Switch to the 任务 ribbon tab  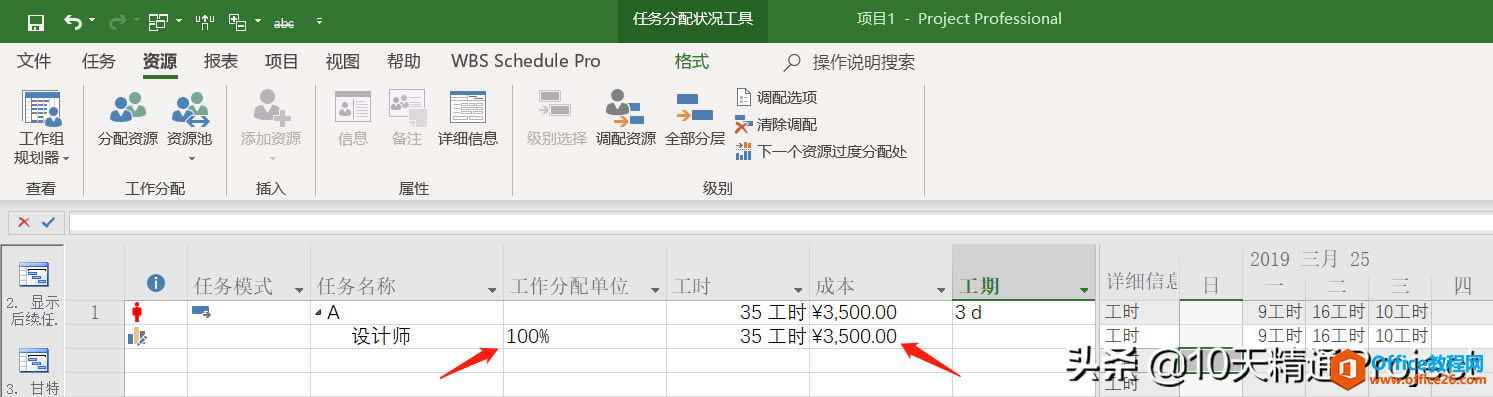point(98,62)
